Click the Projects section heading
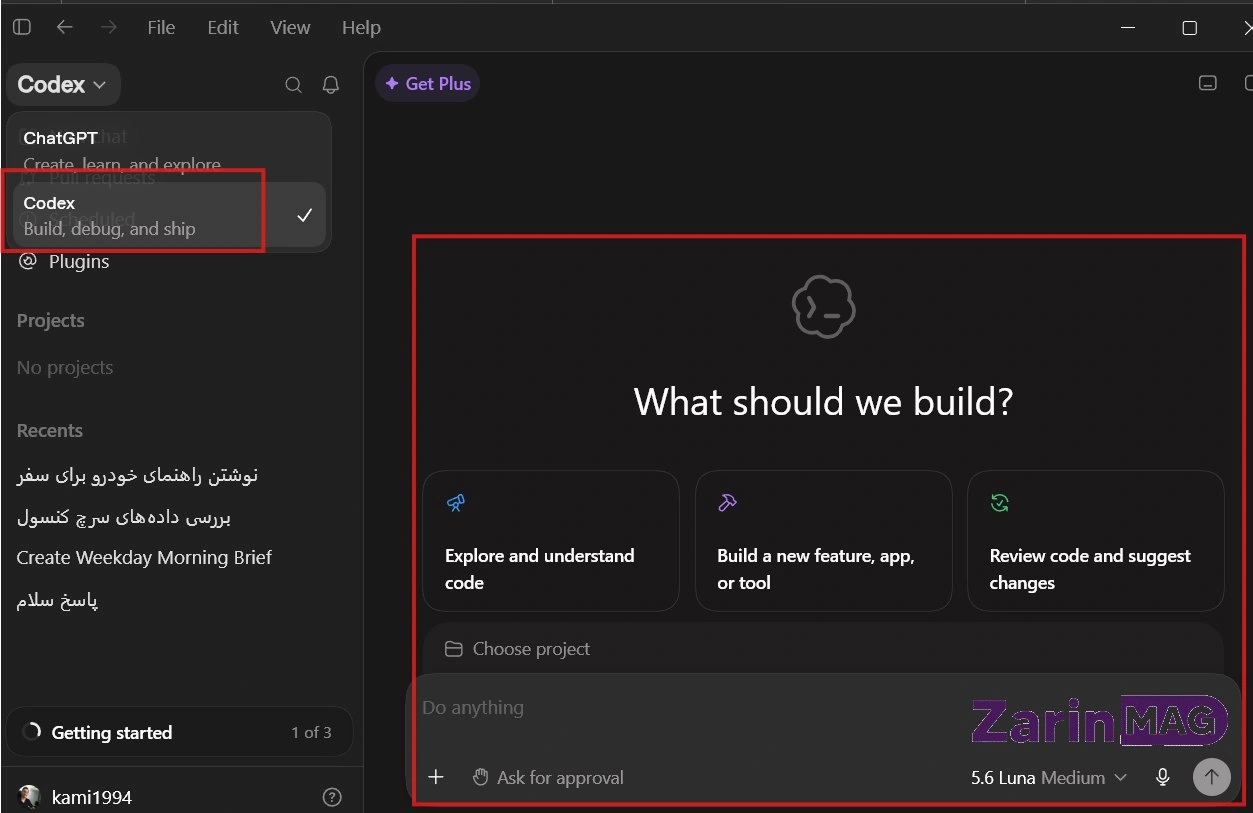The height and width of the screenshot is (813, 1253). [50, 321]
